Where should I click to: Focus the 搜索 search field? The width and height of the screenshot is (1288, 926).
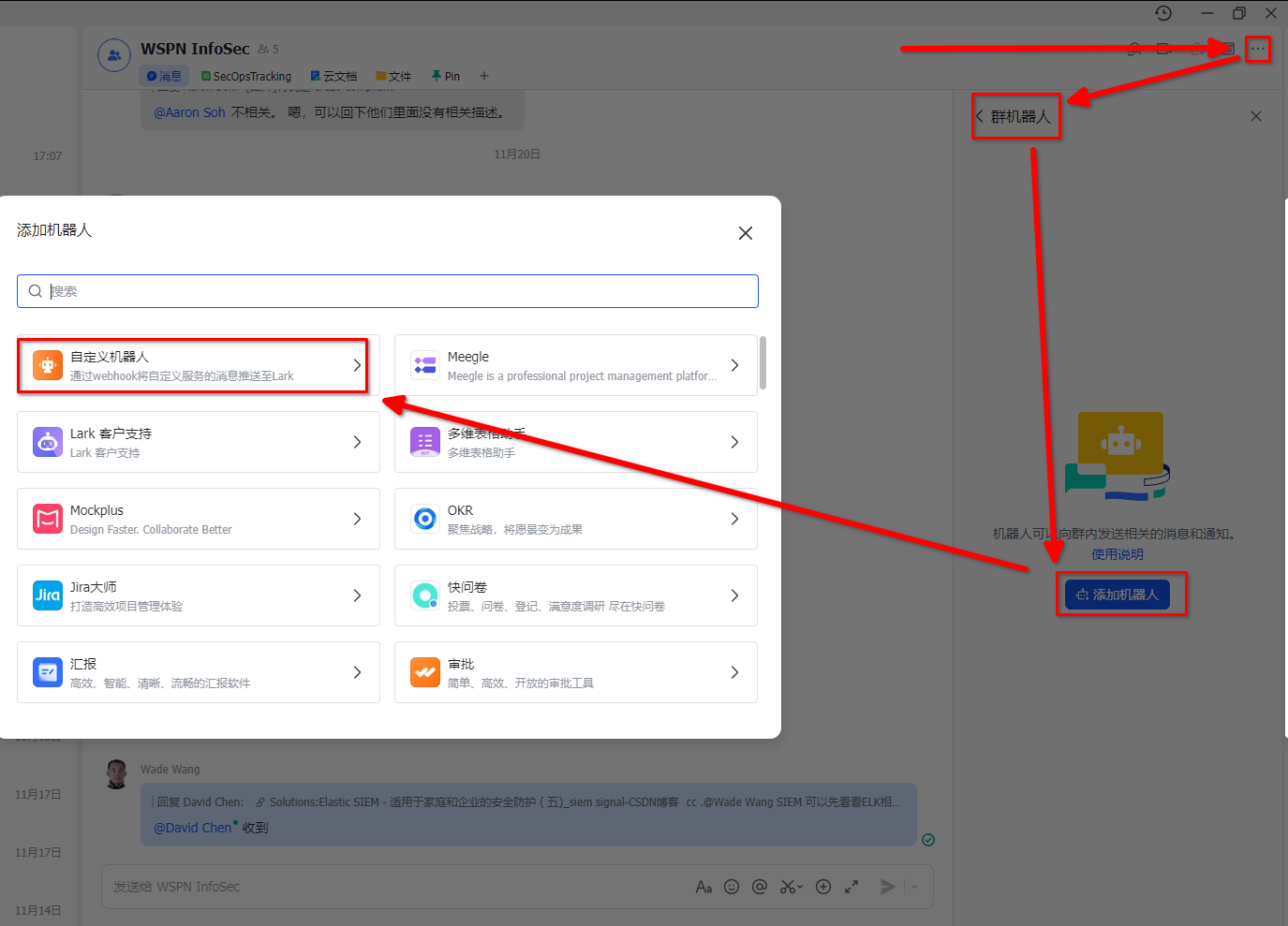point(388,291)
